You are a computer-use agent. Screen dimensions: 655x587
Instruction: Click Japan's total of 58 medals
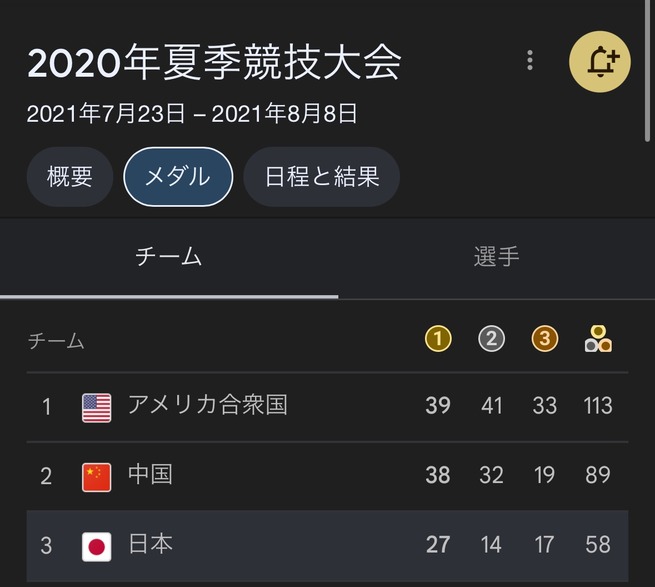[x=598, y=545]
